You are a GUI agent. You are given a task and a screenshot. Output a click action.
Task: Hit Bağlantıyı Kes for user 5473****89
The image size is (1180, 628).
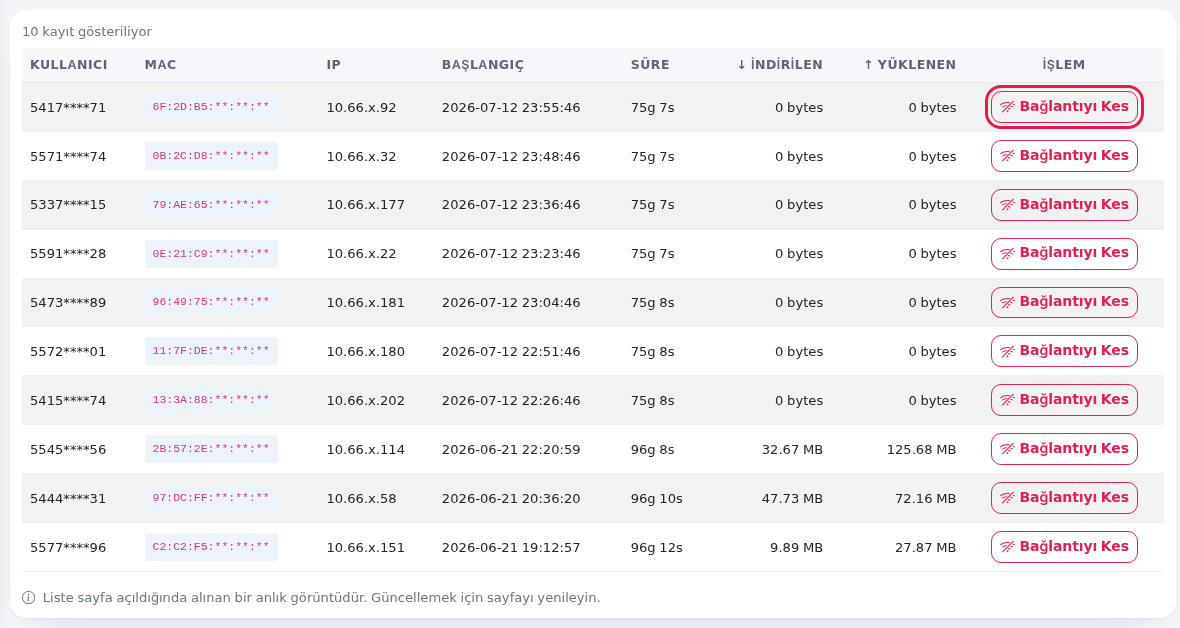1064,302
